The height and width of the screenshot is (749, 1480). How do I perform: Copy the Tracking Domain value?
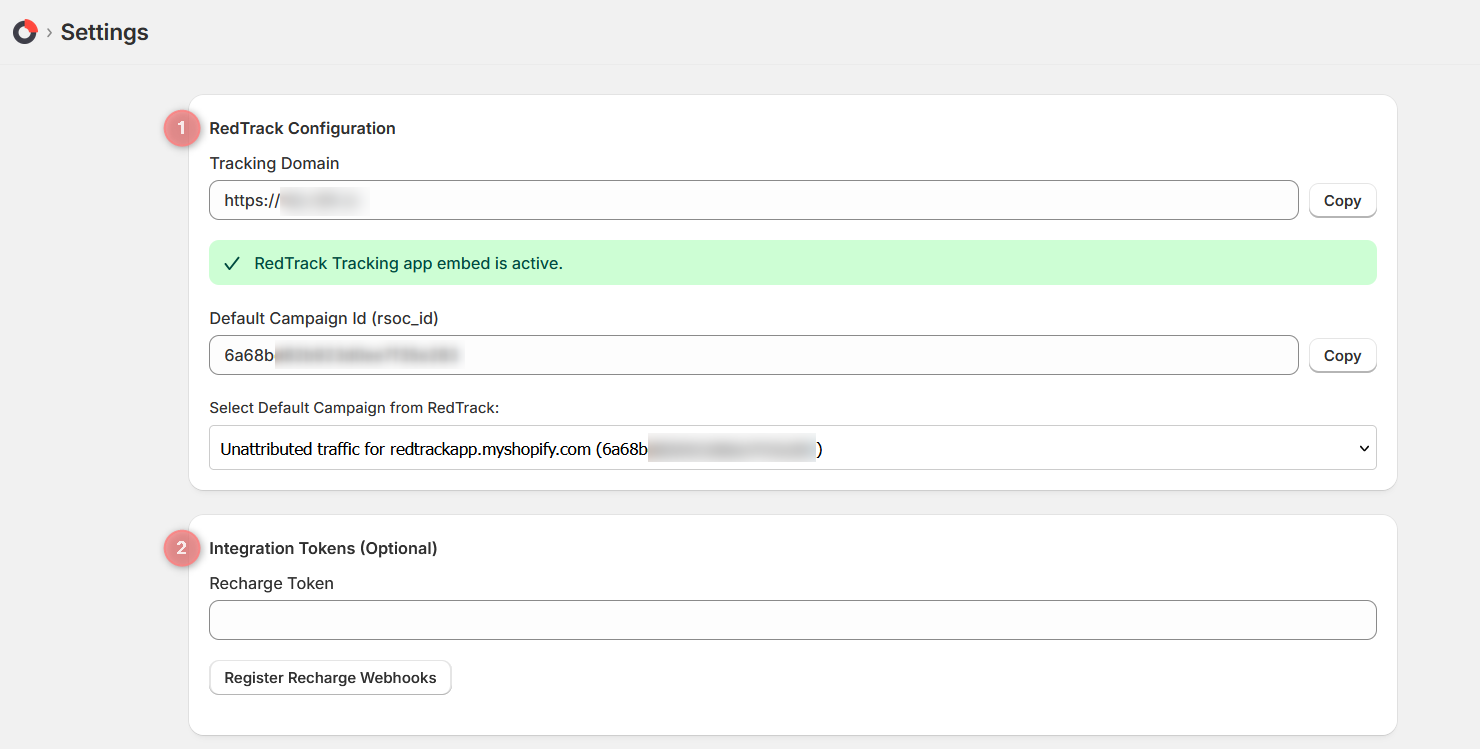click(x=1342, y=201)
